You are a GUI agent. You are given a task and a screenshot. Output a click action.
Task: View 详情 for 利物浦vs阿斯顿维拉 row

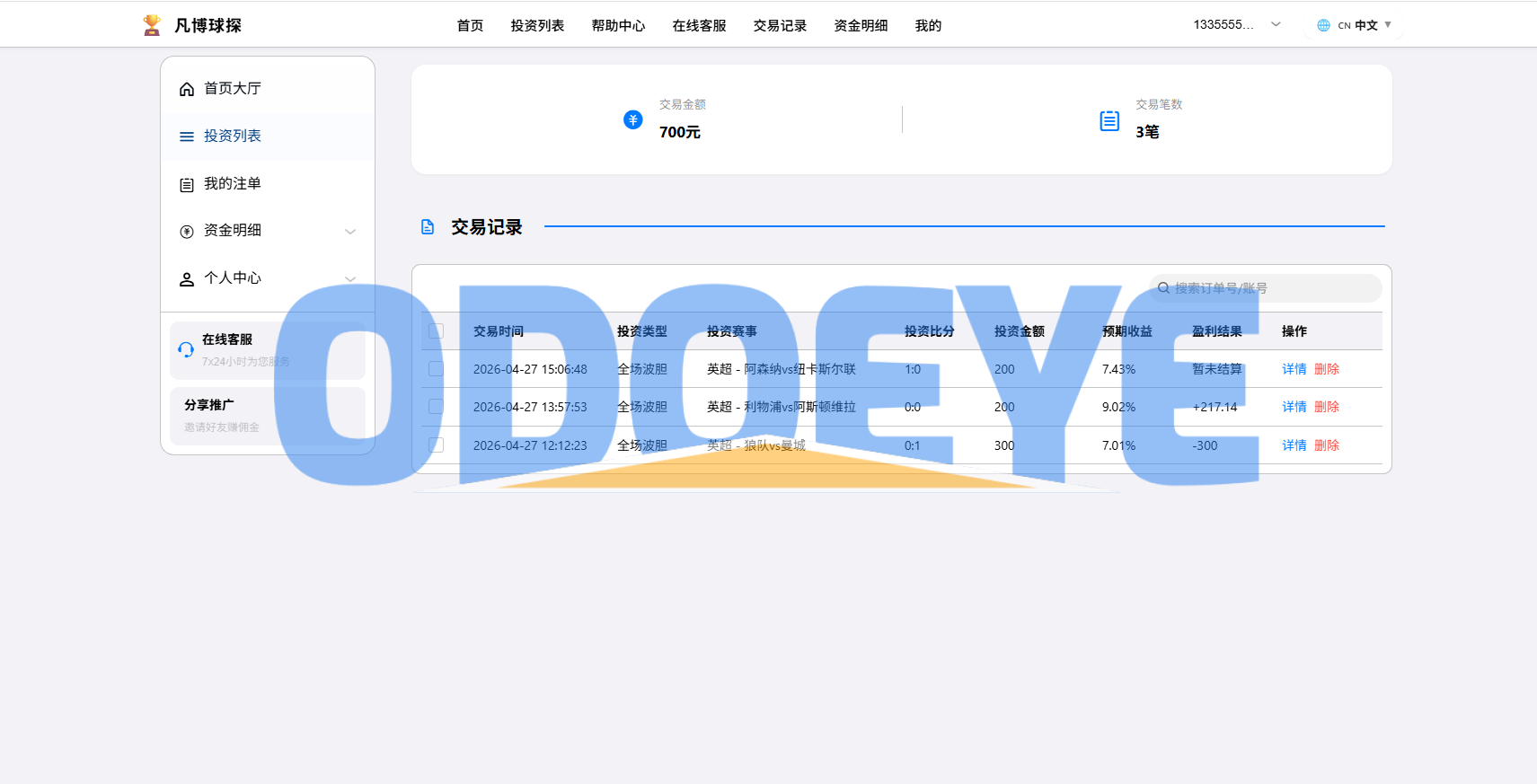pos(1294,407)
